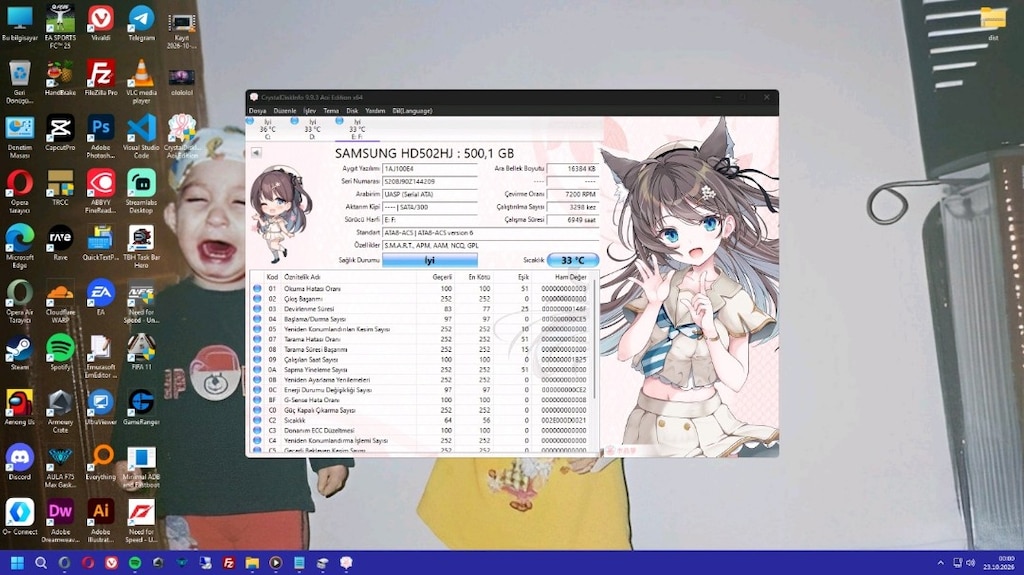Viewport: 1024px width, 575px height.
Task: Show hidden system tray icons
Action: (940, 563)
